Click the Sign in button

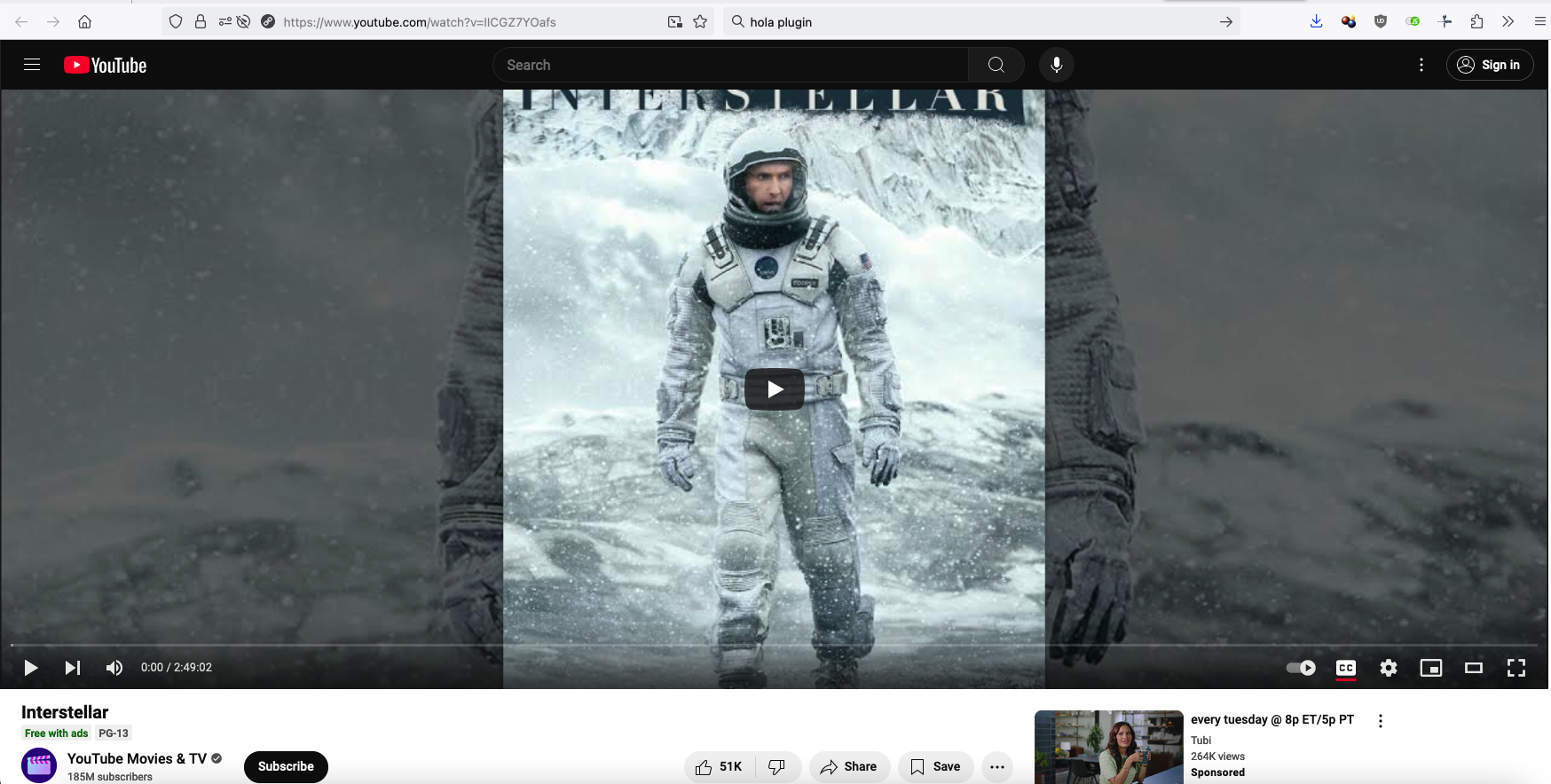click(x=1490, y=65)
